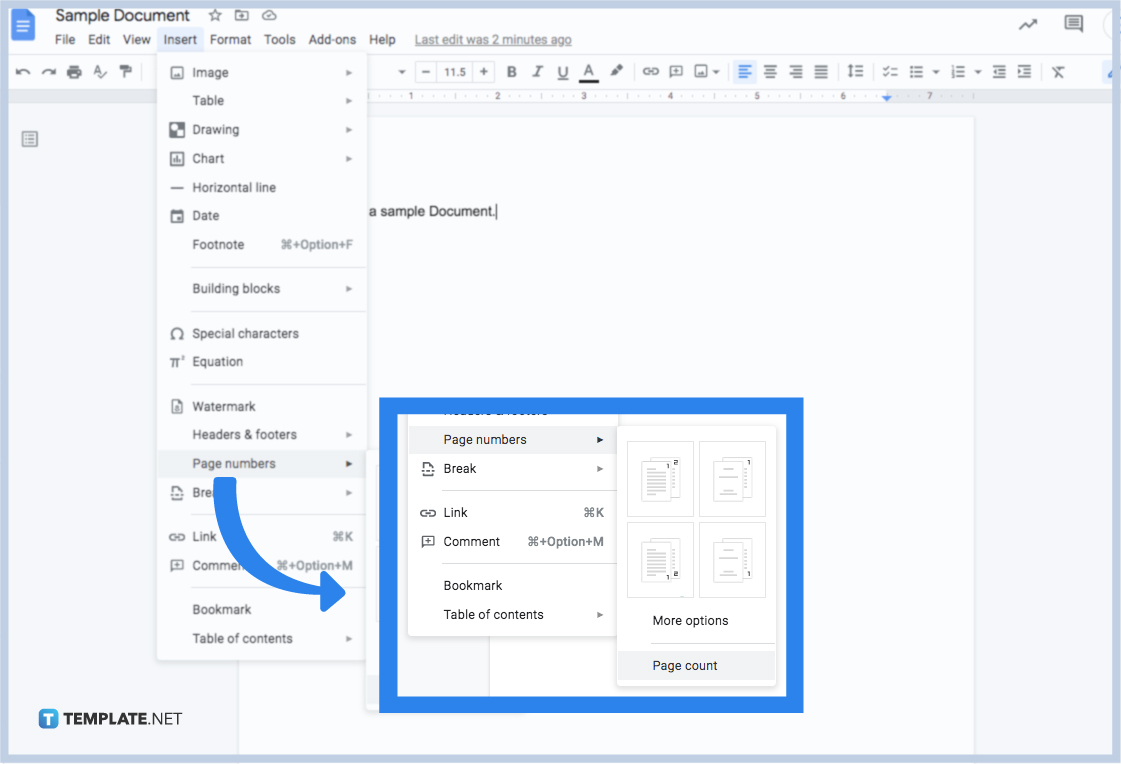Click the undo arrow
1121x764 pixels.
pyautogui.click(x=21, y=71)
